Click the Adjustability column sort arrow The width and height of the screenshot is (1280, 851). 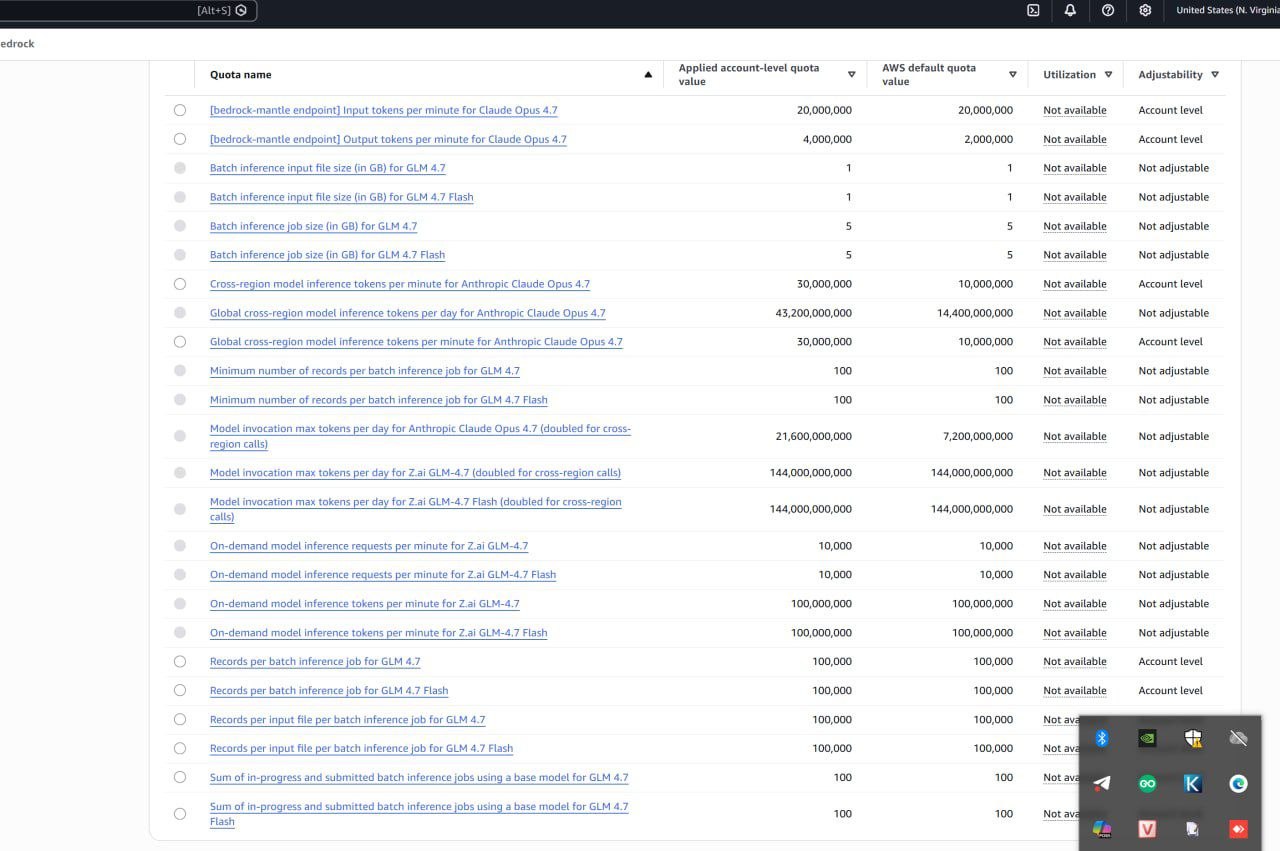(1215, 75)
